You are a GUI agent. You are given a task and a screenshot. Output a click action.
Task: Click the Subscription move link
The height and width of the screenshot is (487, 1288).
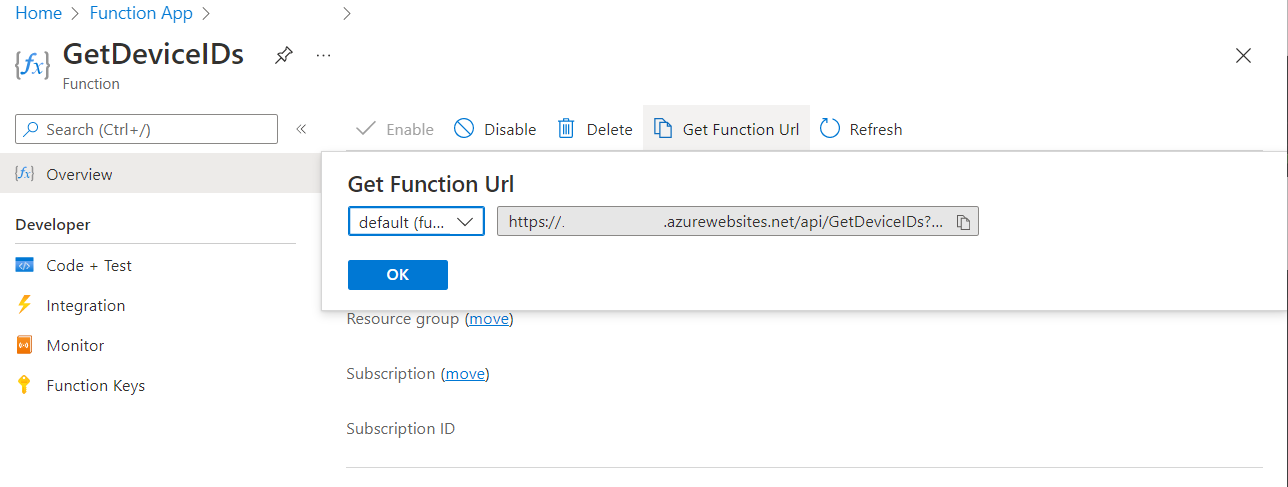[x=465, y=374]
